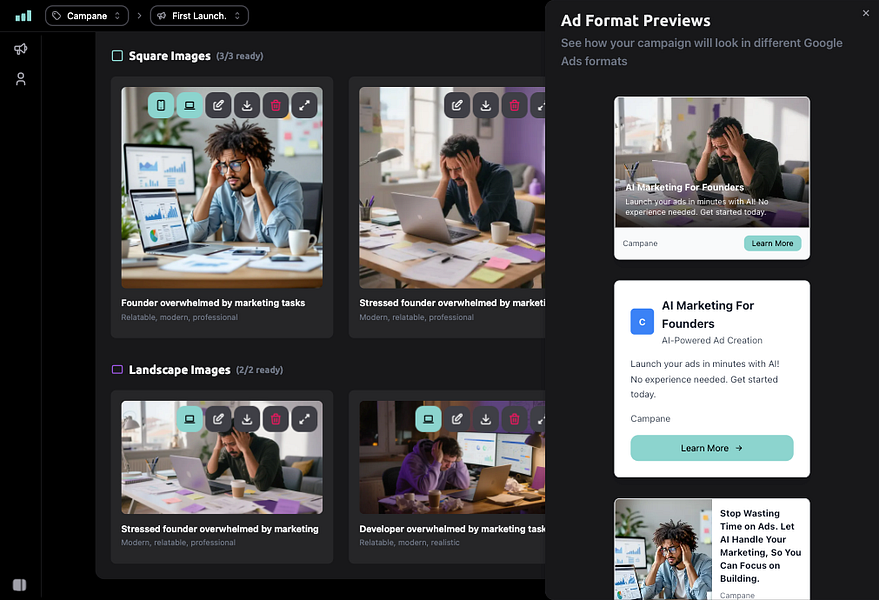Image resolution: width=879 pixels, height=600 pixels.
Task: Click Learn More in image ad preview
Action: tap(772, 243)
